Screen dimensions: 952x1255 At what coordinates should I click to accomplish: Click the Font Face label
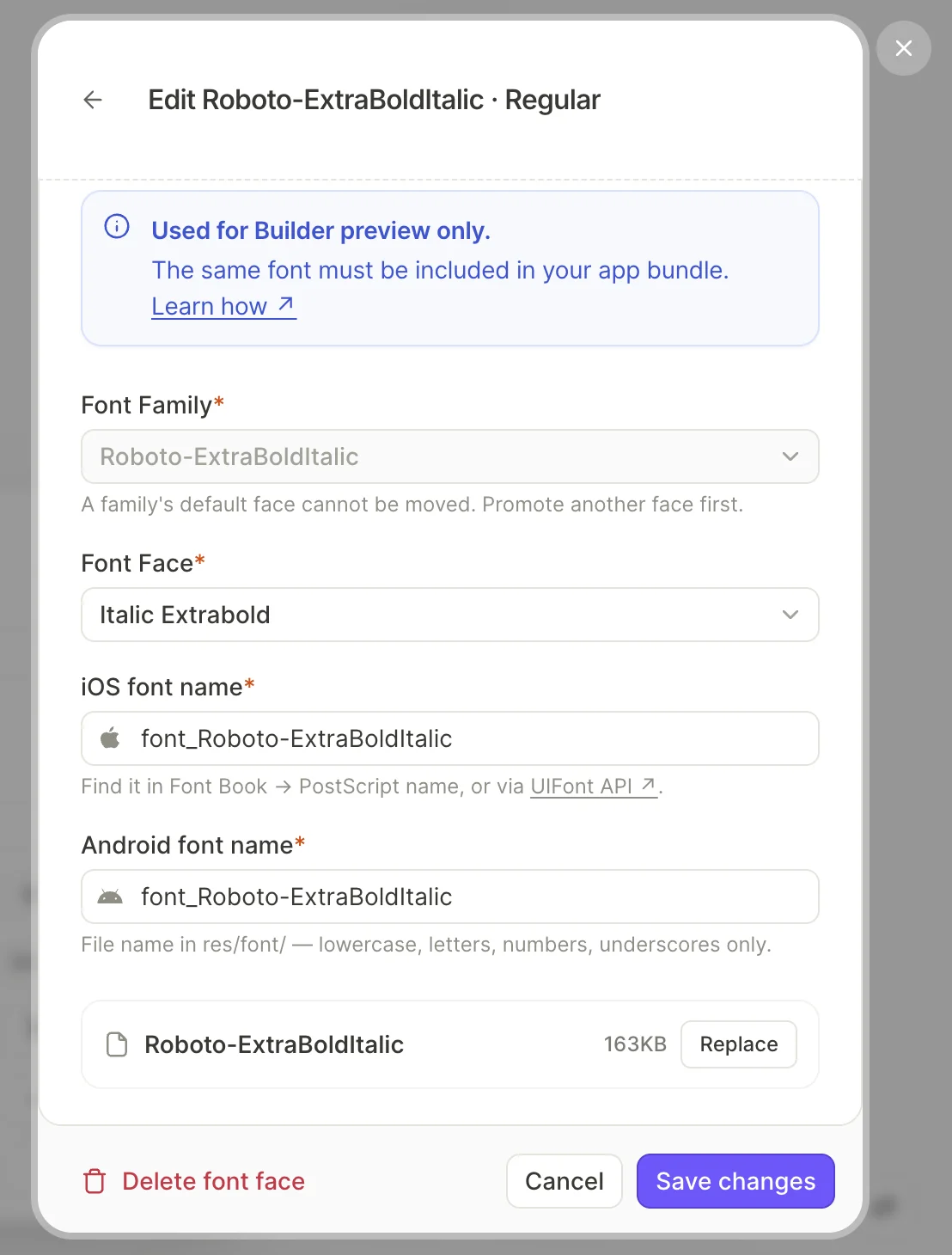point(143,563)
